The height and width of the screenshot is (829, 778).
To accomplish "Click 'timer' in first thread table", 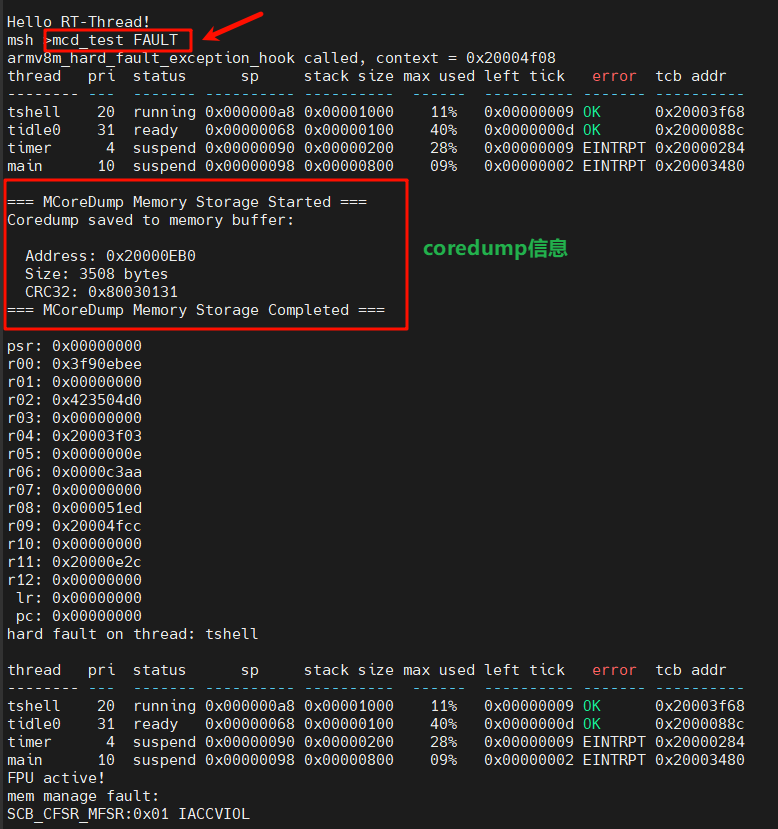I will point(29,148).
